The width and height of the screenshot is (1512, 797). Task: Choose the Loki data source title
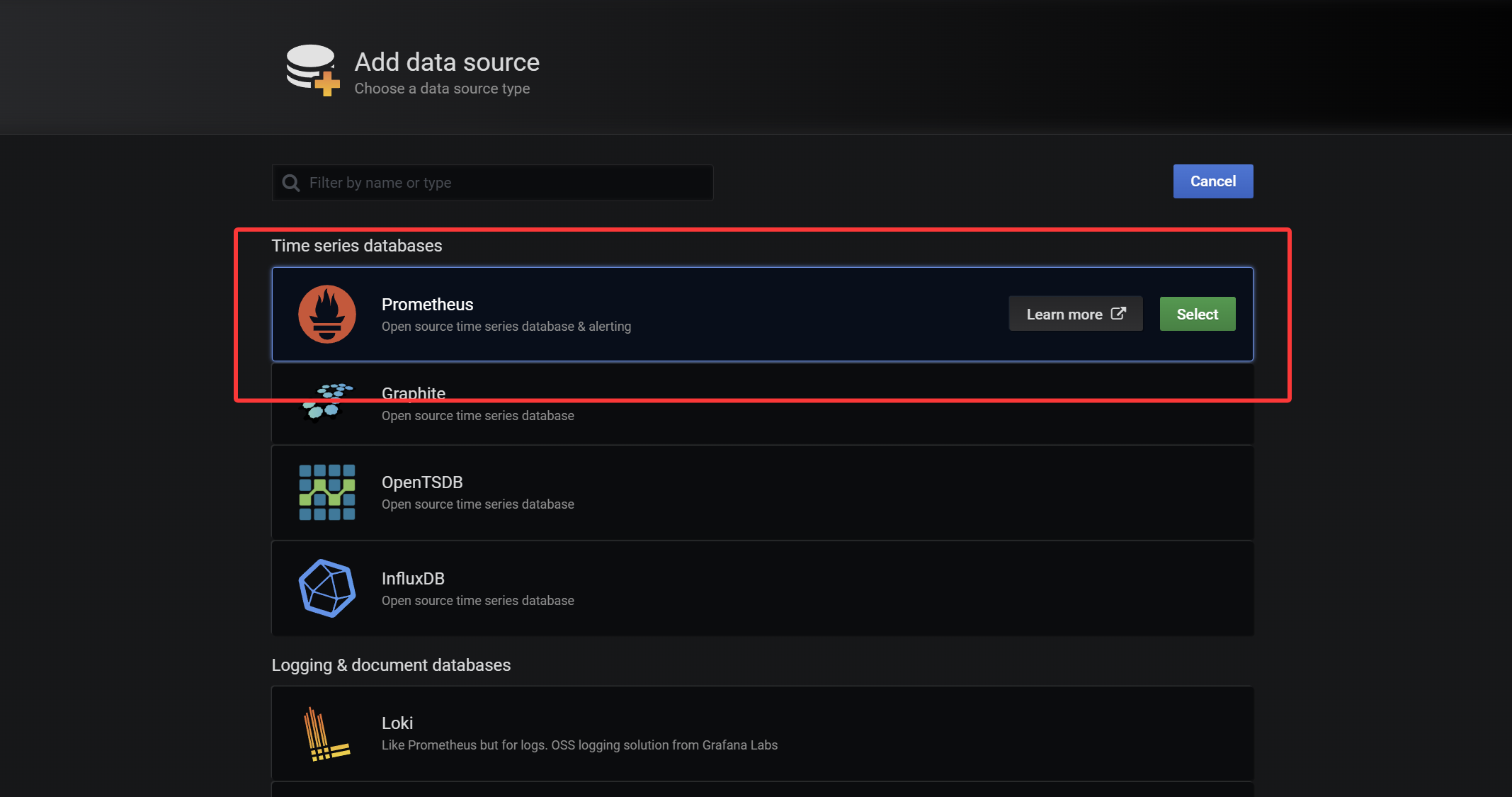[x=397, y=723]
